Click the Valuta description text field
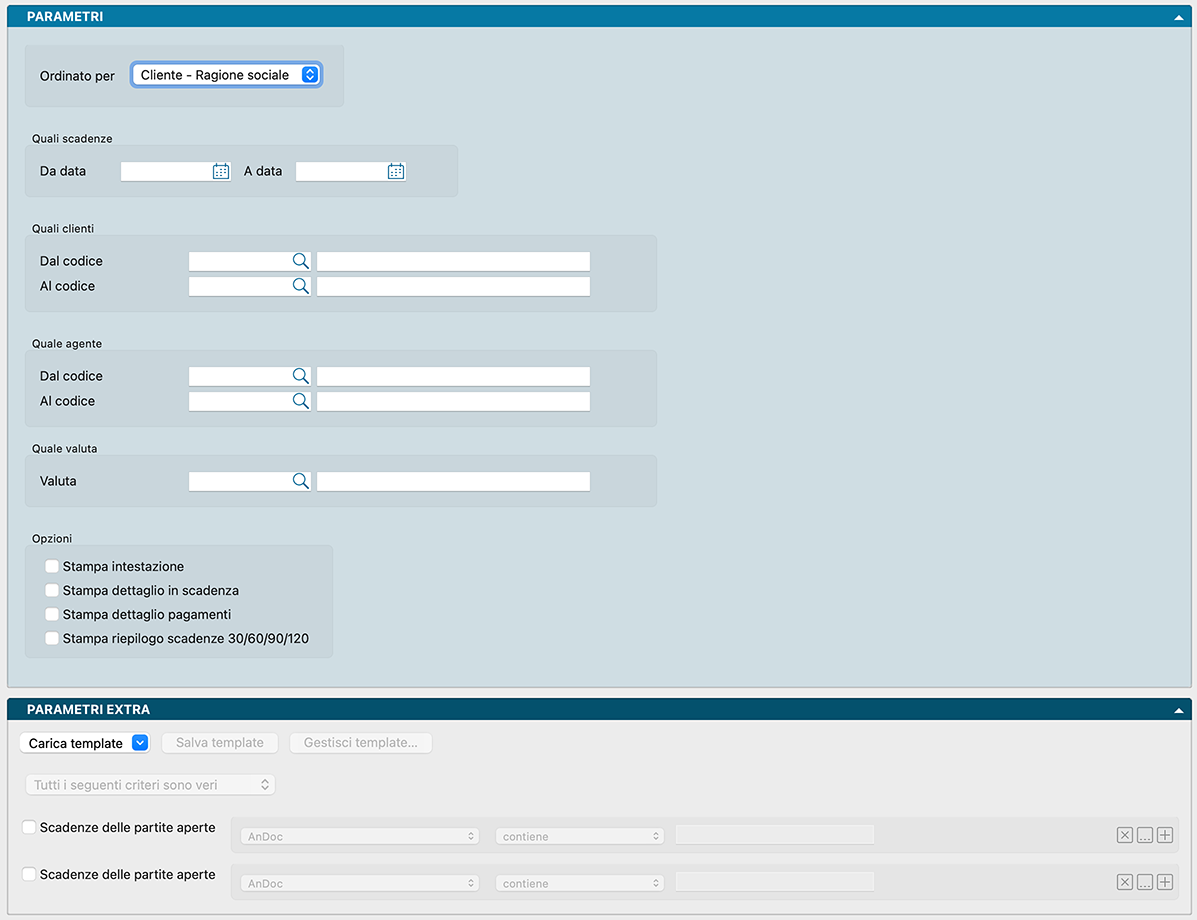The image size is (1197, 920). 453,481
